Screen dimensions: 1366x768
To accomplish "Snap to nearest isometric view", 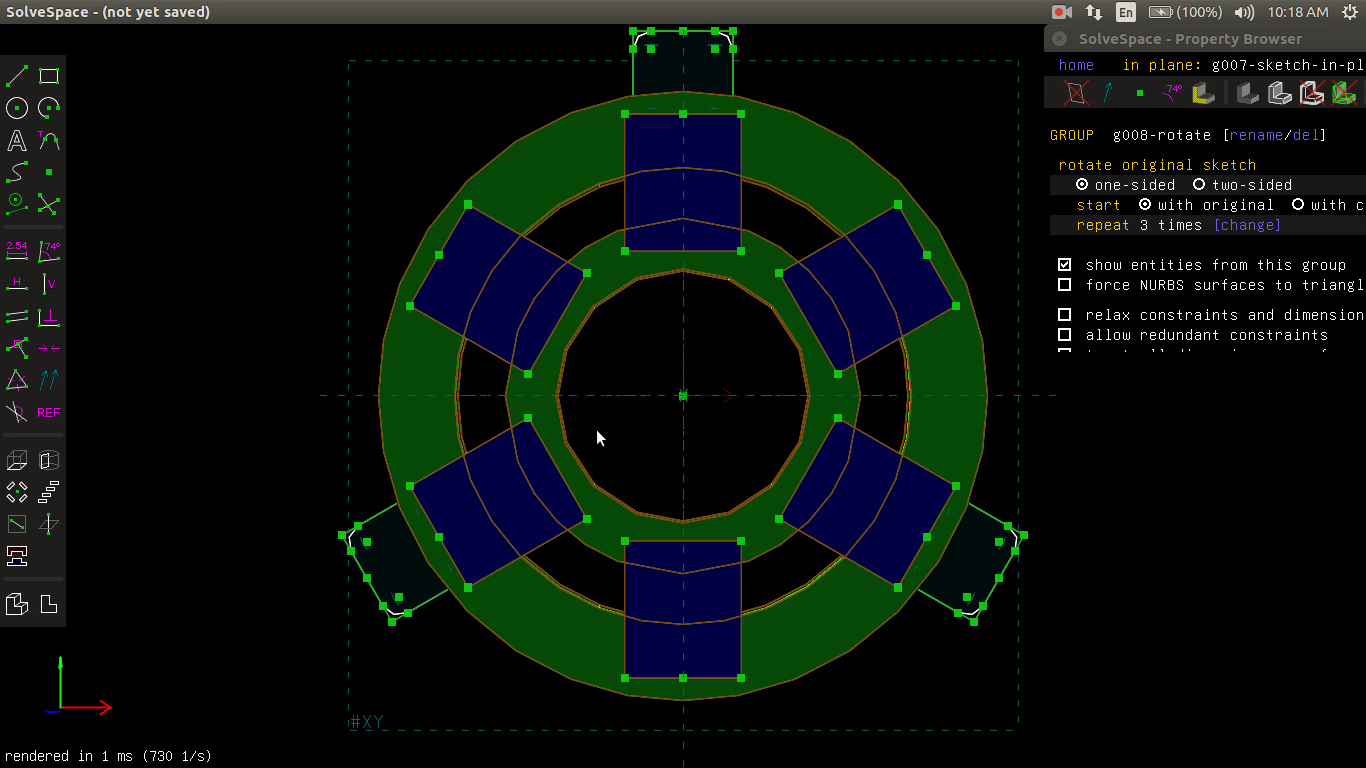I will pyautogui.click(x=17, y=603).
